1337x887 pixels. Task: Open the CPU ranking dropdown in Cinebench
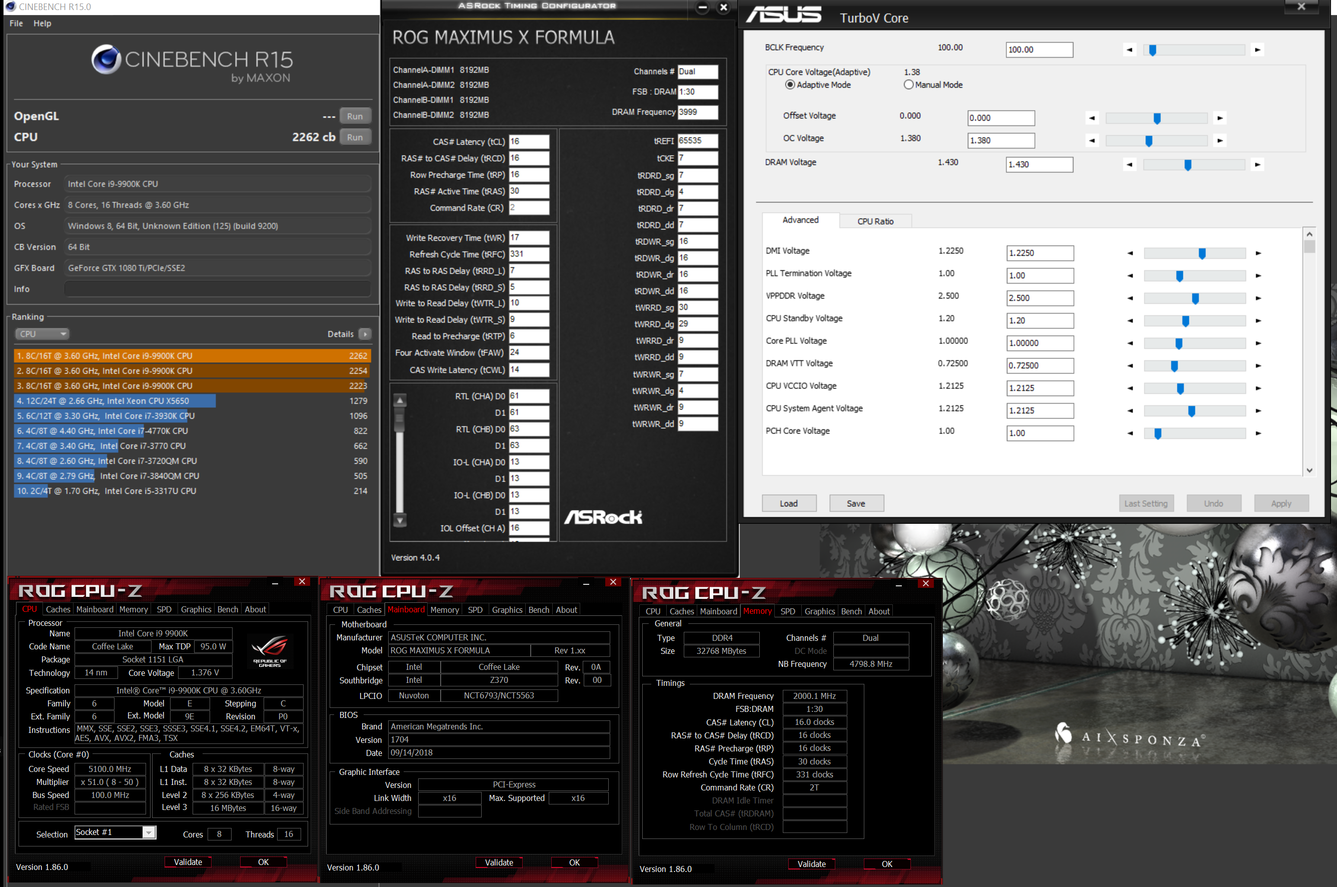click(x=42, y=334)
